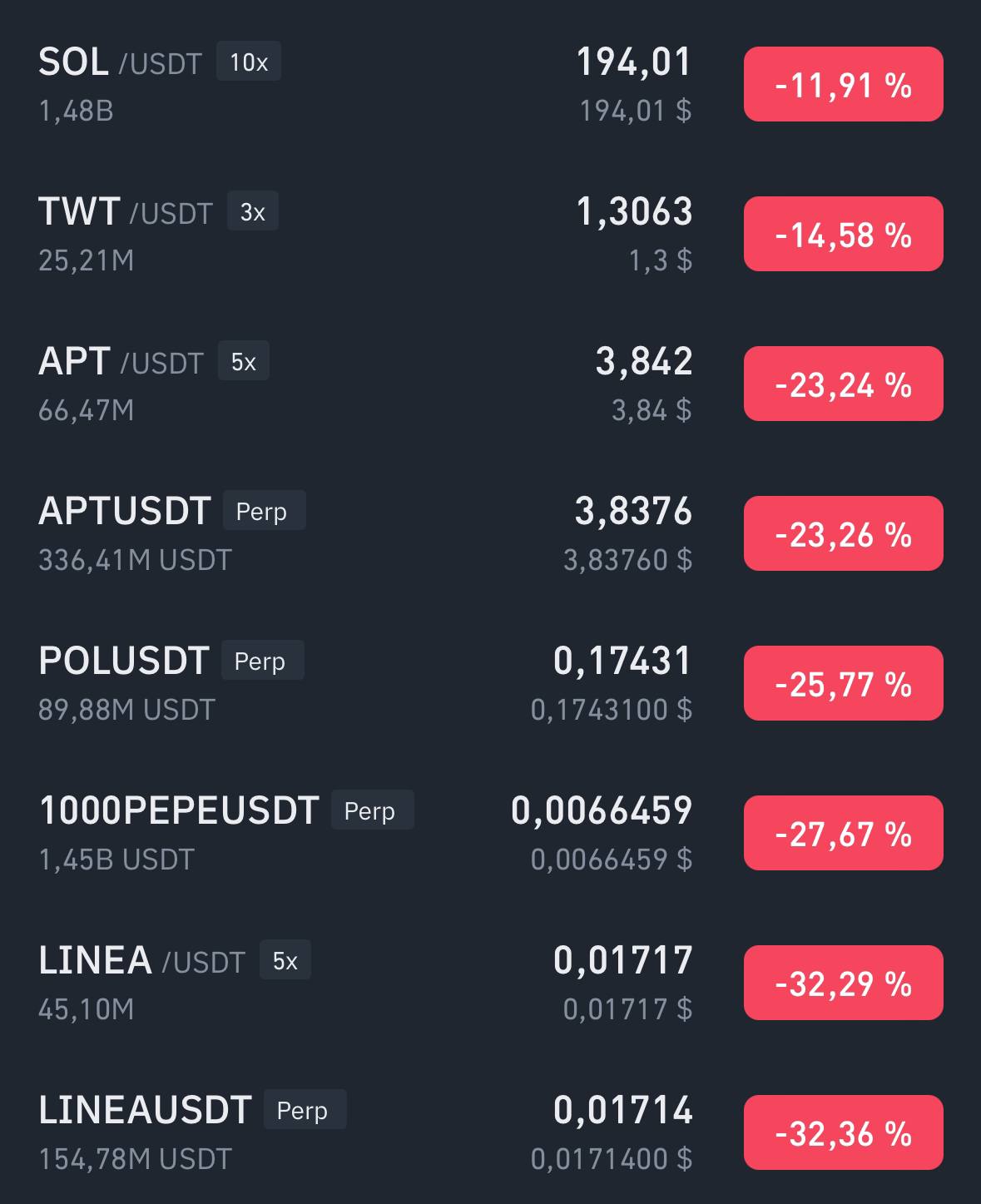Open the 1000PEPEUSDT perpetual contract
This screenshot has height=1204, width=981.
(x=490, y=833)
